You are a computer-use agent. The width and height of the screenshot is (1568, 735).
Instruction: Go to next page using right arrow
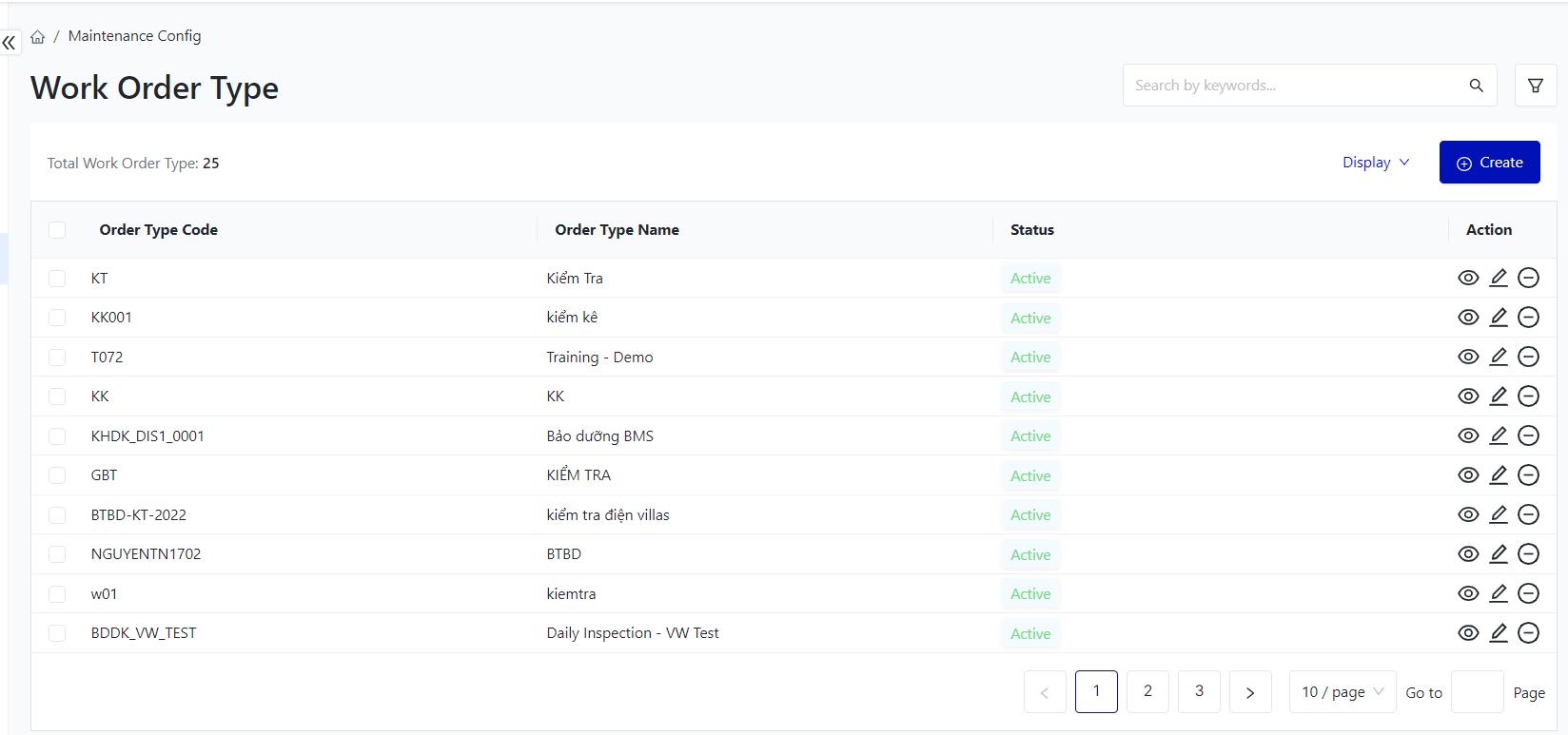1250,692
